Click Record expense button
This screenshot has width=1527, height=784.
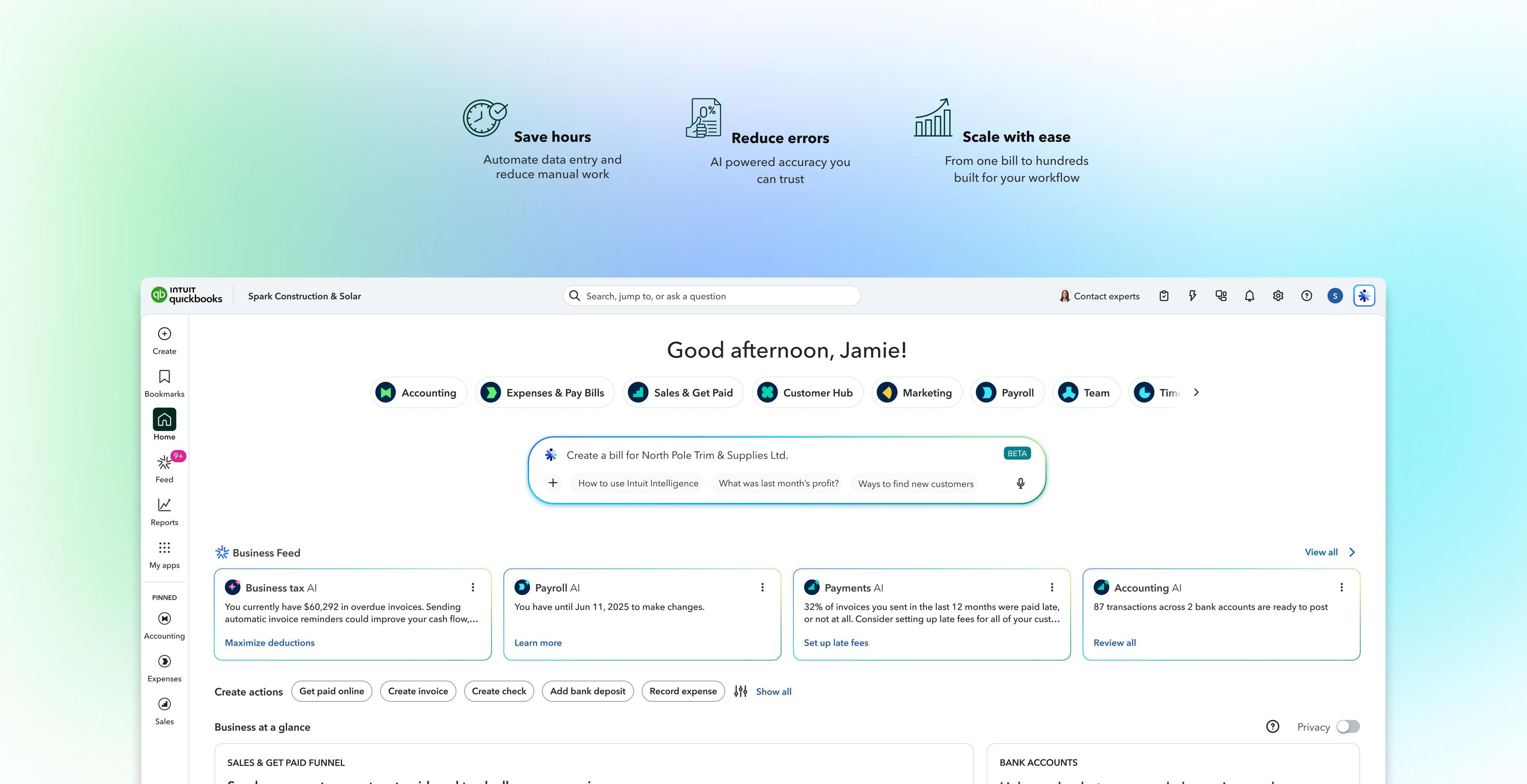point(683,691)
